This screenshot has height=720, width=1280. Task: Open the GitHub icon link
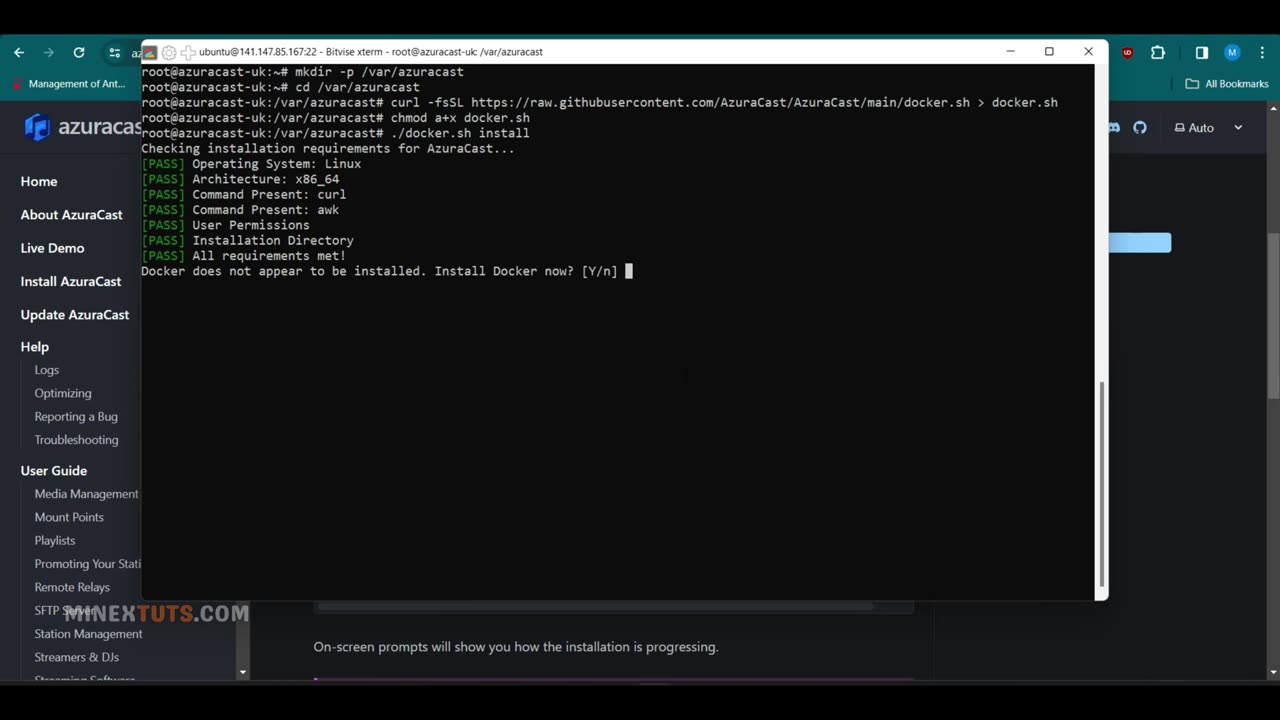[1140, 127]
